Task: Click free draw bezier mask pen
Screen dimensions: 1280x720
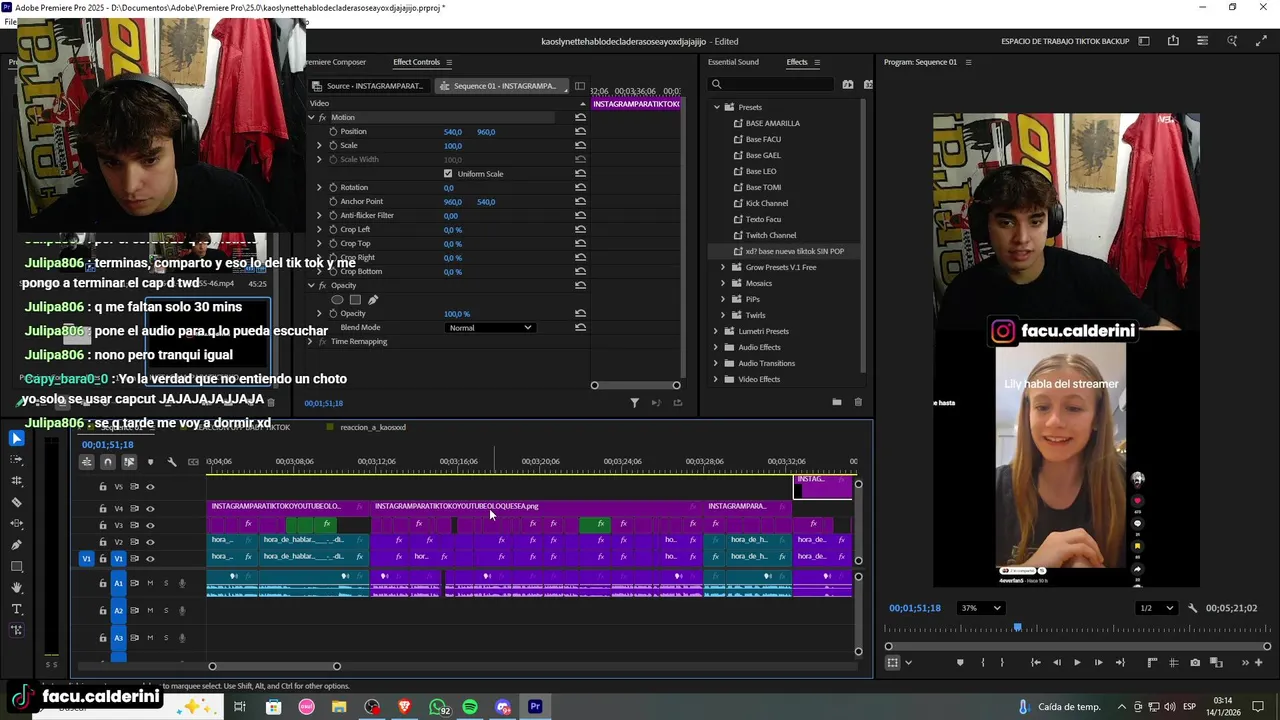Action: [373, 300]
